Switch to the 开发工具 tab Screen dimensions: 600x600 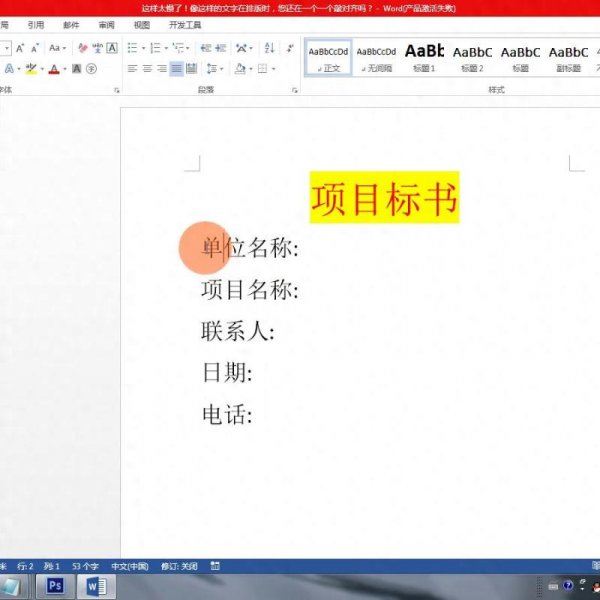pyautogui.click(x=185, y=25)
